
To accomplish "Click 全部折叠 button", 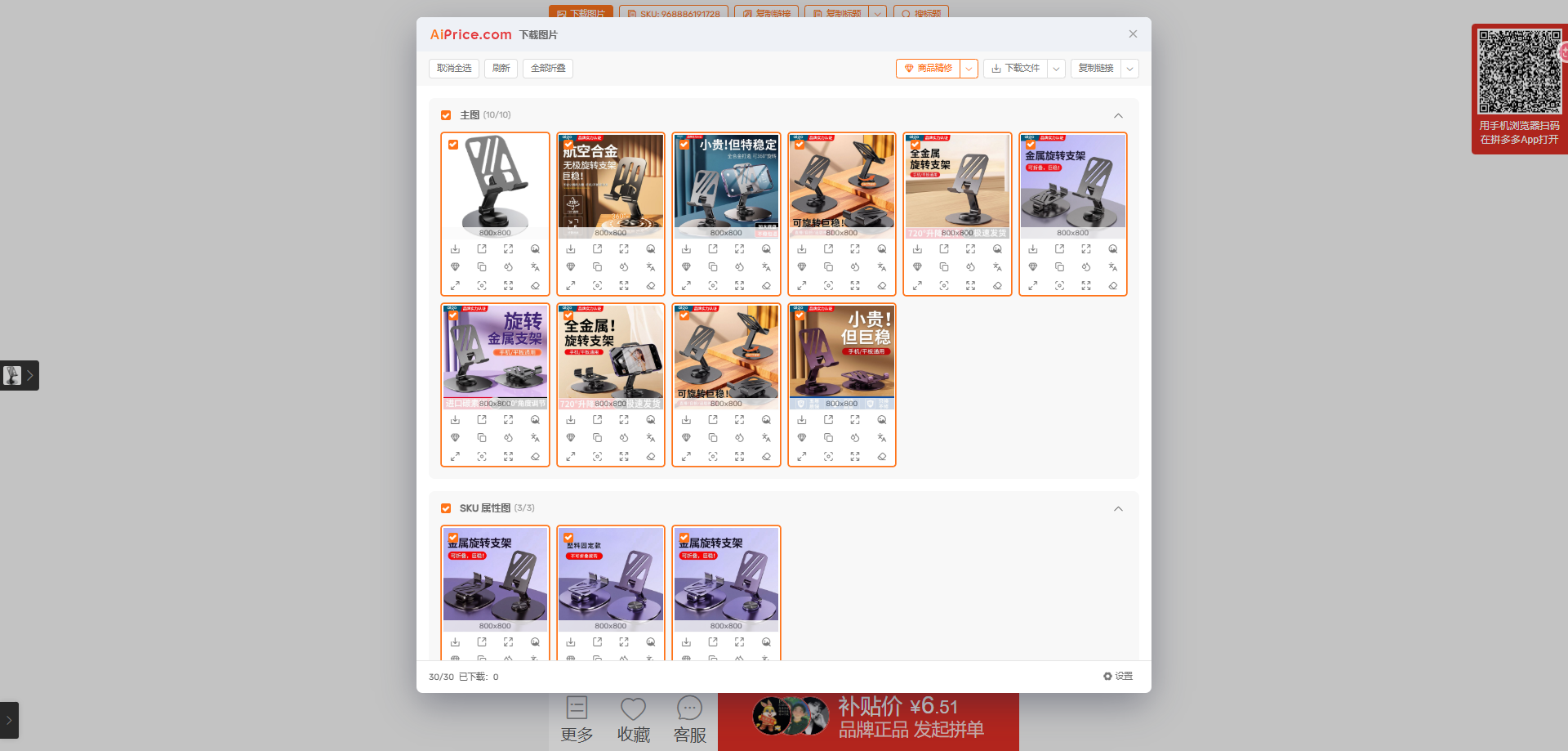I will click(548, 69).
